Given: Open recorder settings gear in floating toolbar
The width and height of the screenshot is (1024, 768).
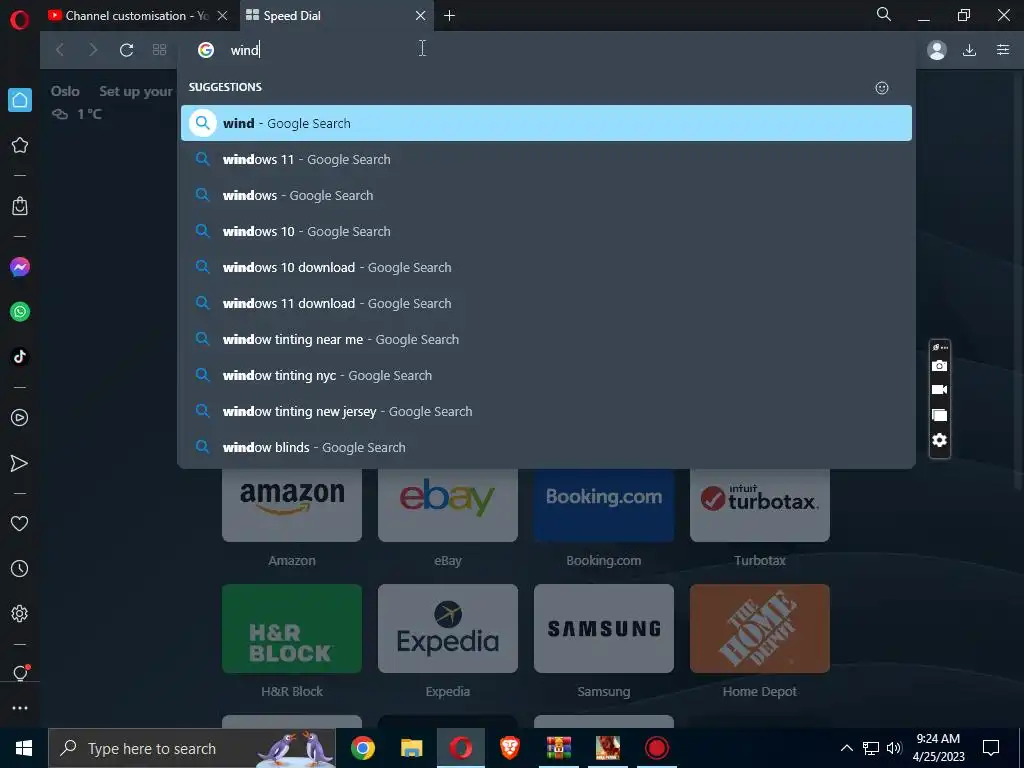Looking at the screenshot, I should click(939, 440).
